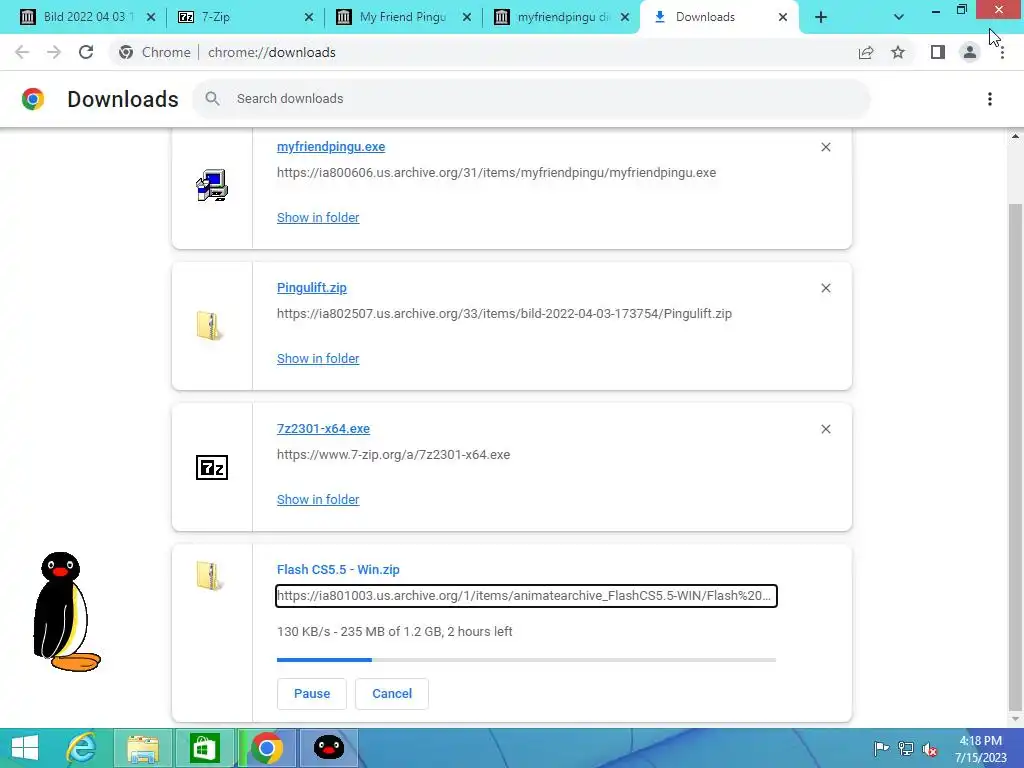Open the Action Center flag icon
Screen dimensions: 1024x768
point(881,749)
